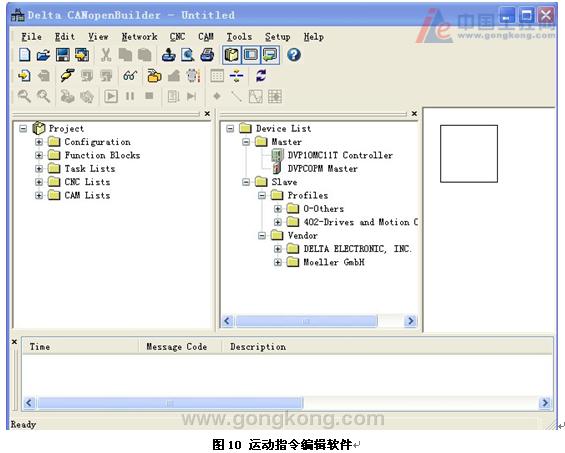
Task: Click the import page arrow icon
Action: tap(25, 76)
